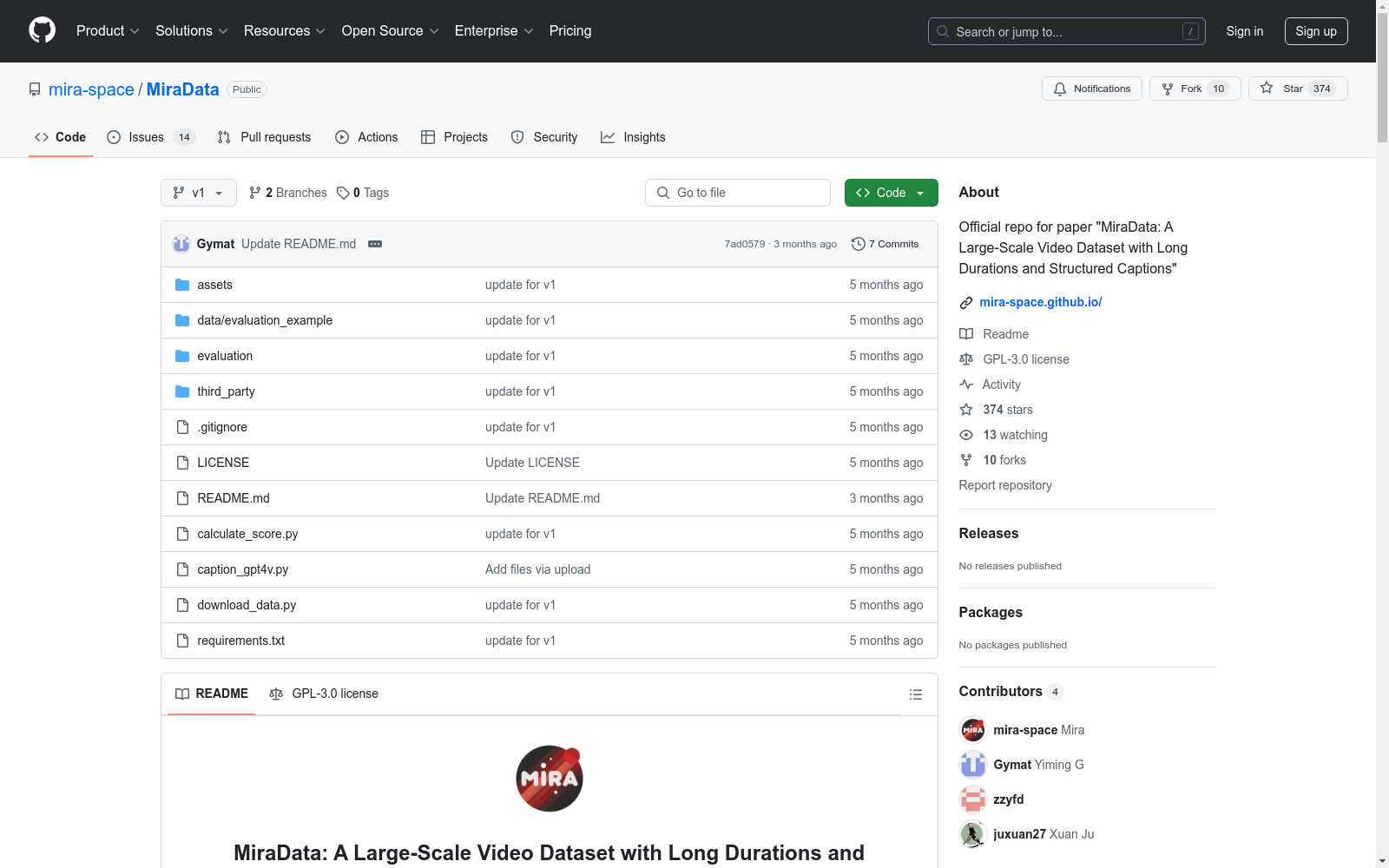Screen dimensions: 1389x868
Task: Click the star icon next to 374 stars
Action: click(966, 410)
